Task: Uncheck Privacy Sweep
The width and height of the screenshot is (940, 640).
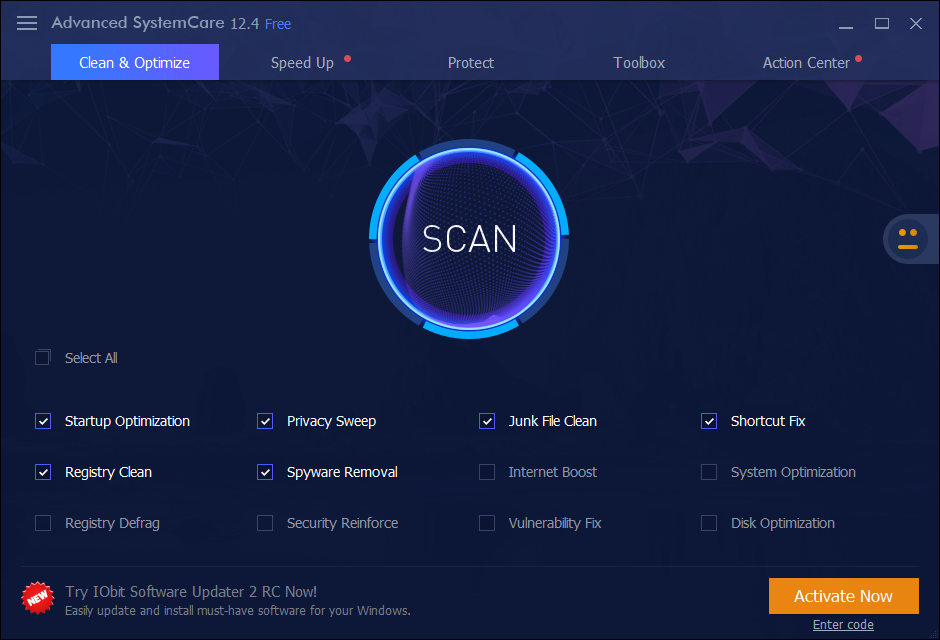Action: (265, 421)
